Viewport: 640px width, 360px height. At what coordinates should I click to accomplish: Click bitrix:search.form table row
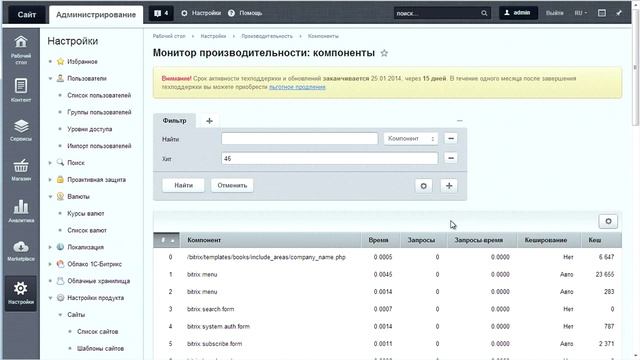387,309
